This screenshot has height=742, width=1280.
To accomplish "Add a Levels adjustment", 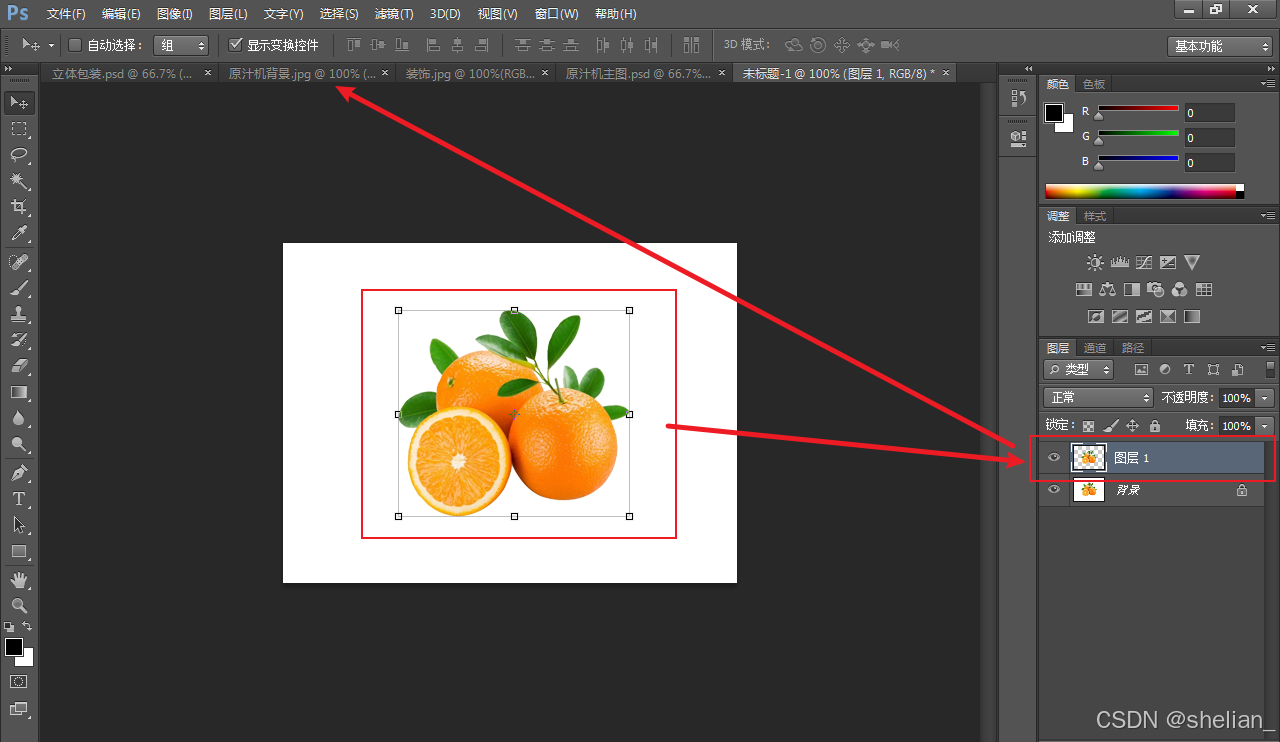I will coord(1119,262).
